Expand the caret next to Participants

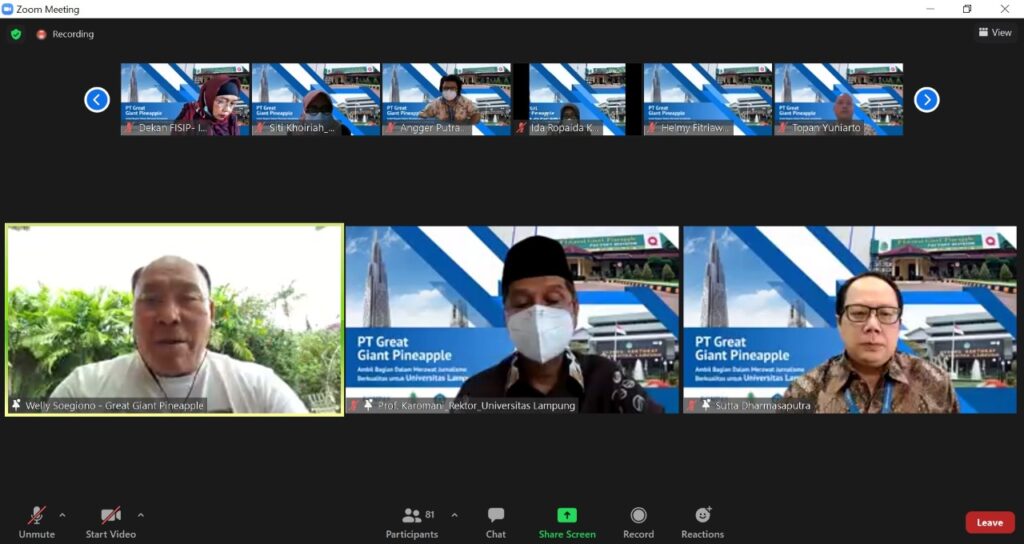pos(454,516)
